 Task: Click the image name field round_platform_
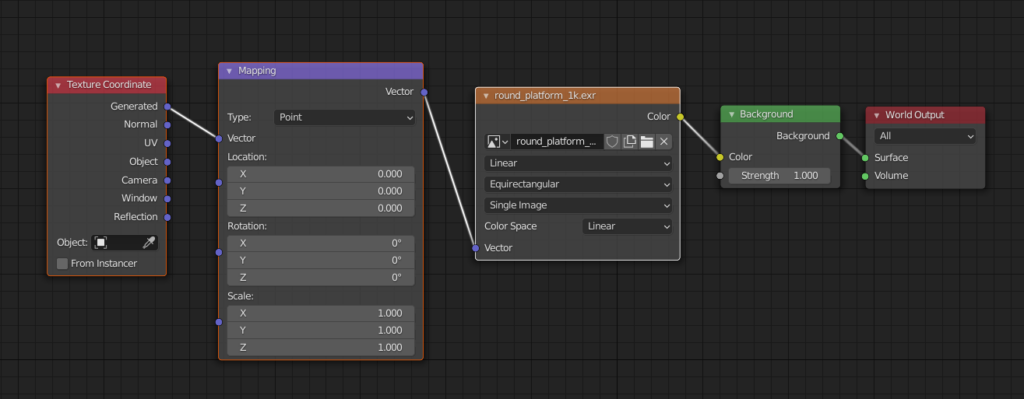[x=556, y=142]
